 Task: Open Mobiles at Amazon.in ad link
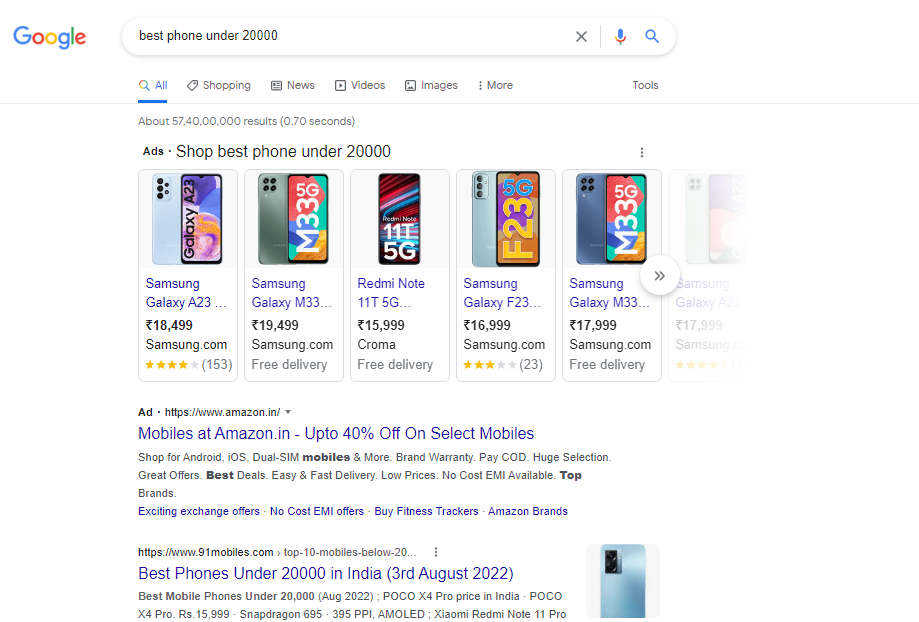pos(336,433)
